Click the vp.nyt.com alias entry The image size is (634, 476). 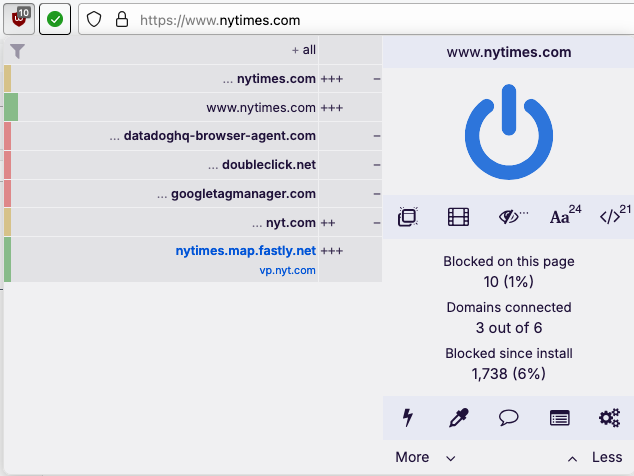click(x=287, y=270)
